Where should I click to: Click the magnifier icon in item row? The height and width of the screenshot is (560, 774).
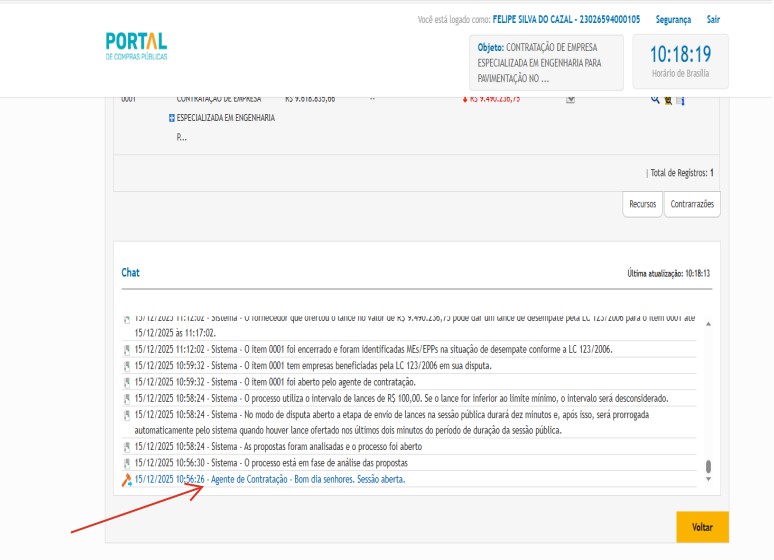(656, 99)
